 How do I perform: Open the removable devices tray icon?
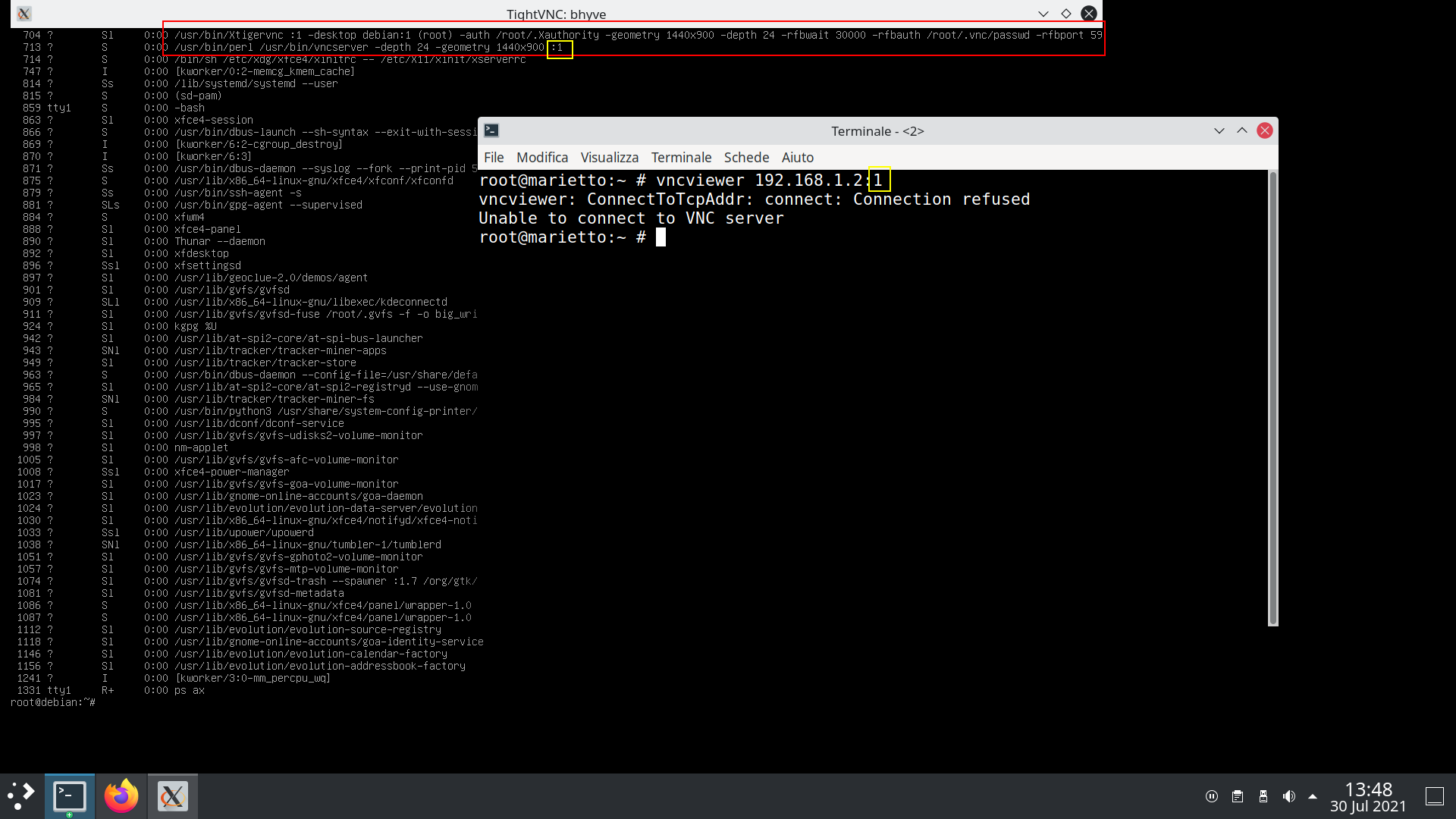tap(1263, 796)
